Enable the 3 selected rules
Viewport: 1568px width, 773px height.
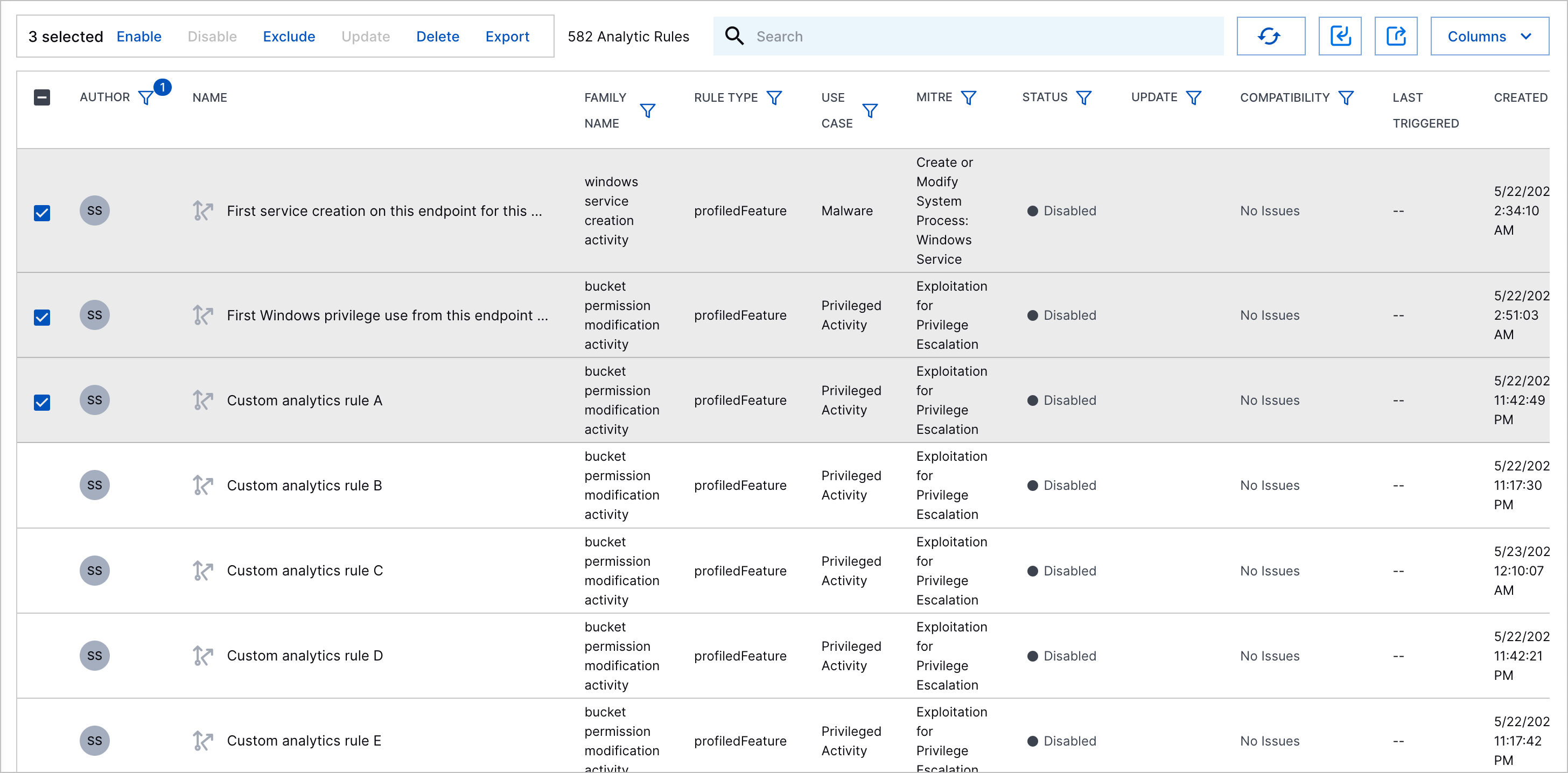139,37
